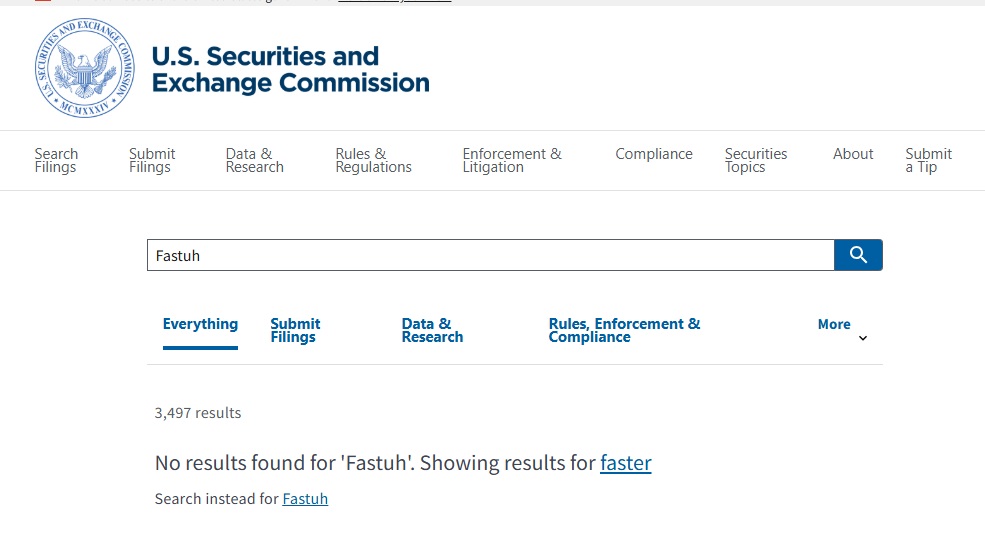This screenshot has width=985, height=537.
Task: Filter by Rules, Enforcement & Compliance tab
Action: pyautogui.click(x=624, y=330)
